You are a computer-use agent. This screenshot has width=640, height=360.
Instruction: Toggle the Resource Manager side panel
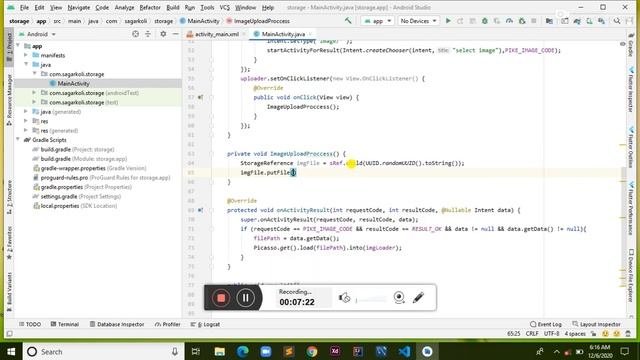[x=9, y=99]
